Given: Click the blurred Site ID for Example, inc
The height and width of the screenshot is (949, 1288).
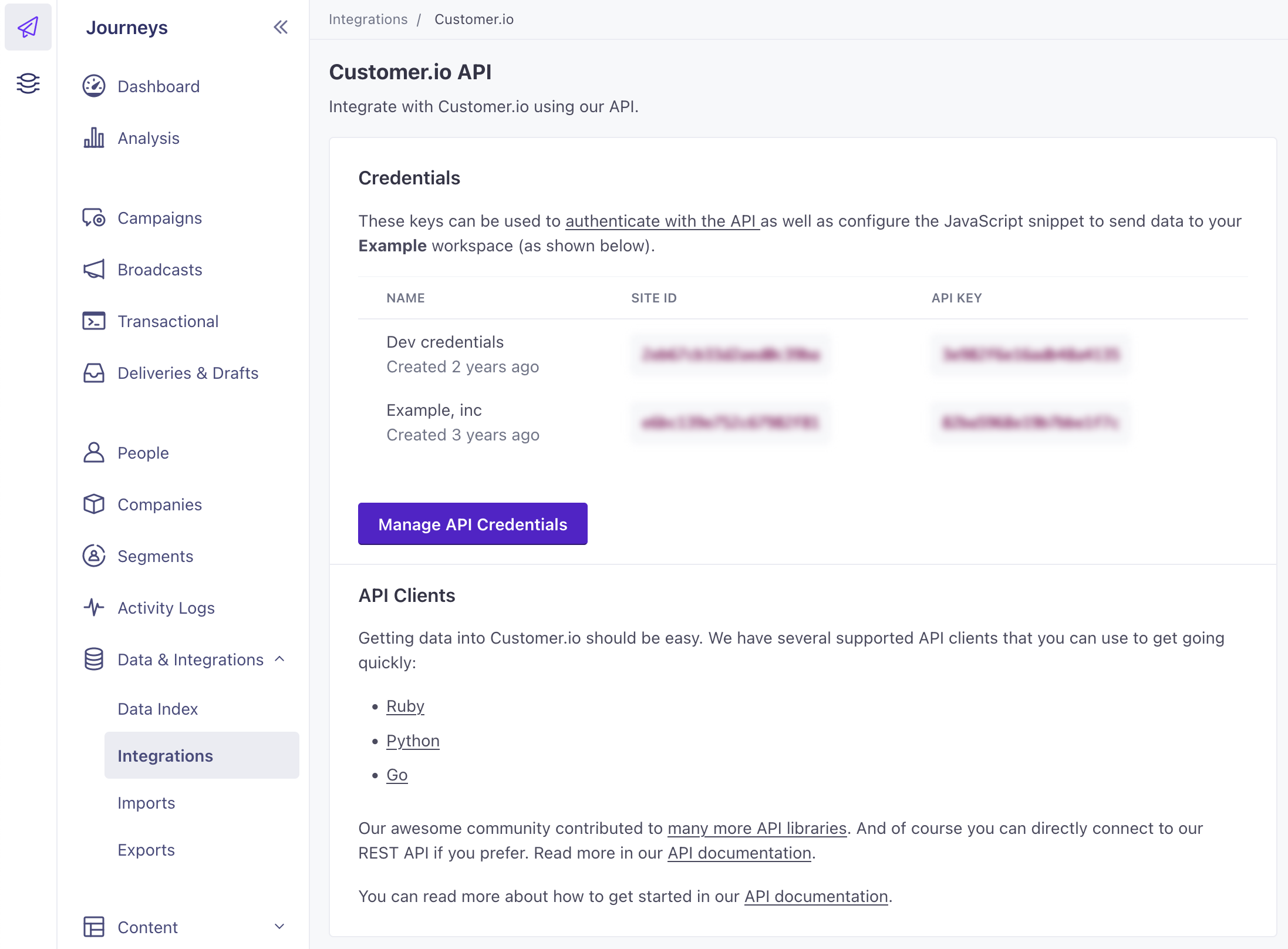Looking at the screenshot, I should [x=731, y=422].
